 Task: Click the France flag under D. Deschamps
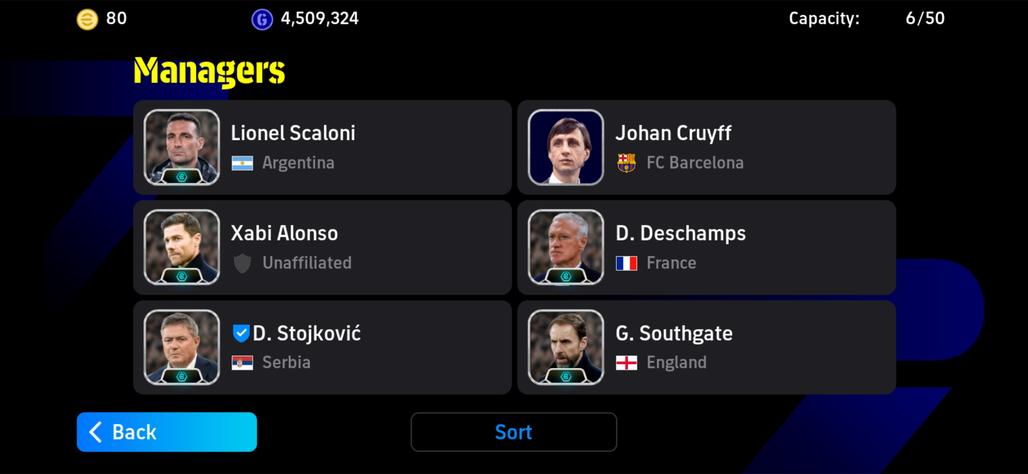tap(627, 264)
